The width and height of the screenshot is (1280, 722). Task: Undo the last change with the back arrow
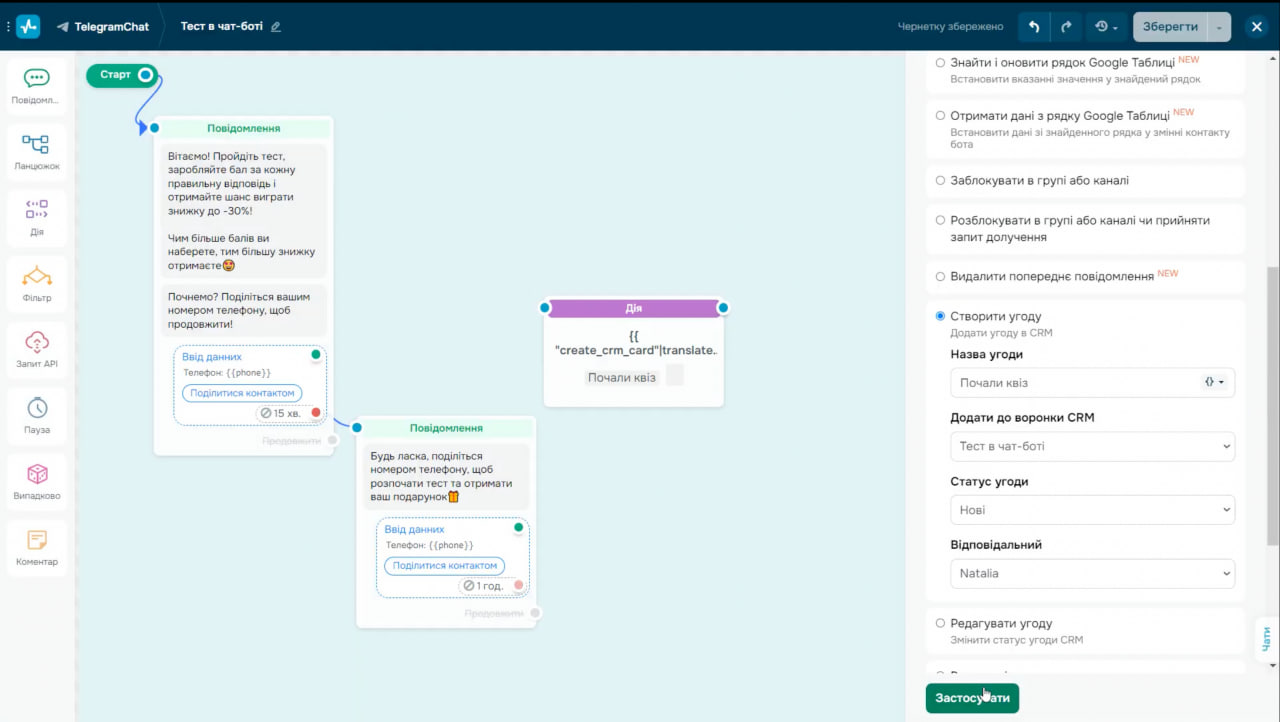[x=1034, y=27]
